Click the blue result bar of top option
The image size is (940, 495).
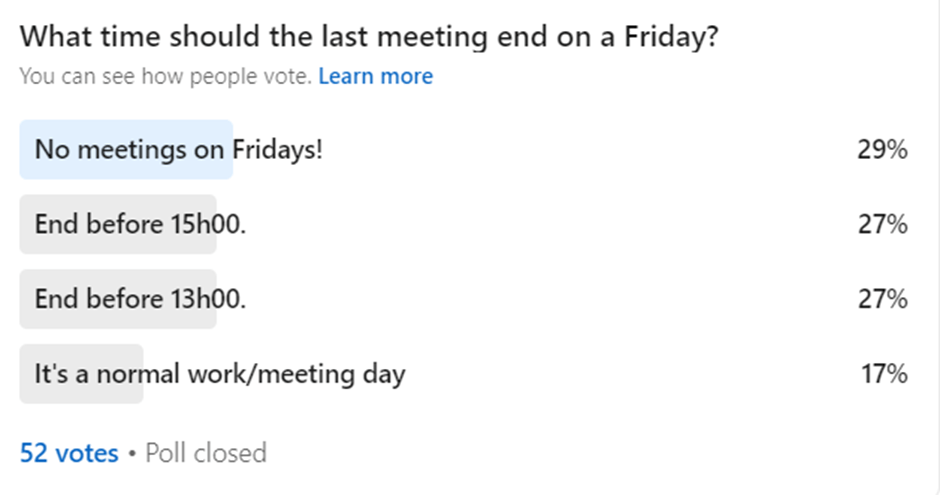click(x=126, y=150)
